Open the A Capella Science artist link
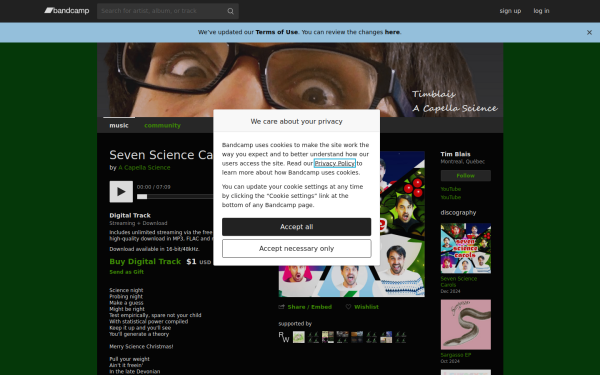Viewport: 600px width, 375px height. [144, 168]
